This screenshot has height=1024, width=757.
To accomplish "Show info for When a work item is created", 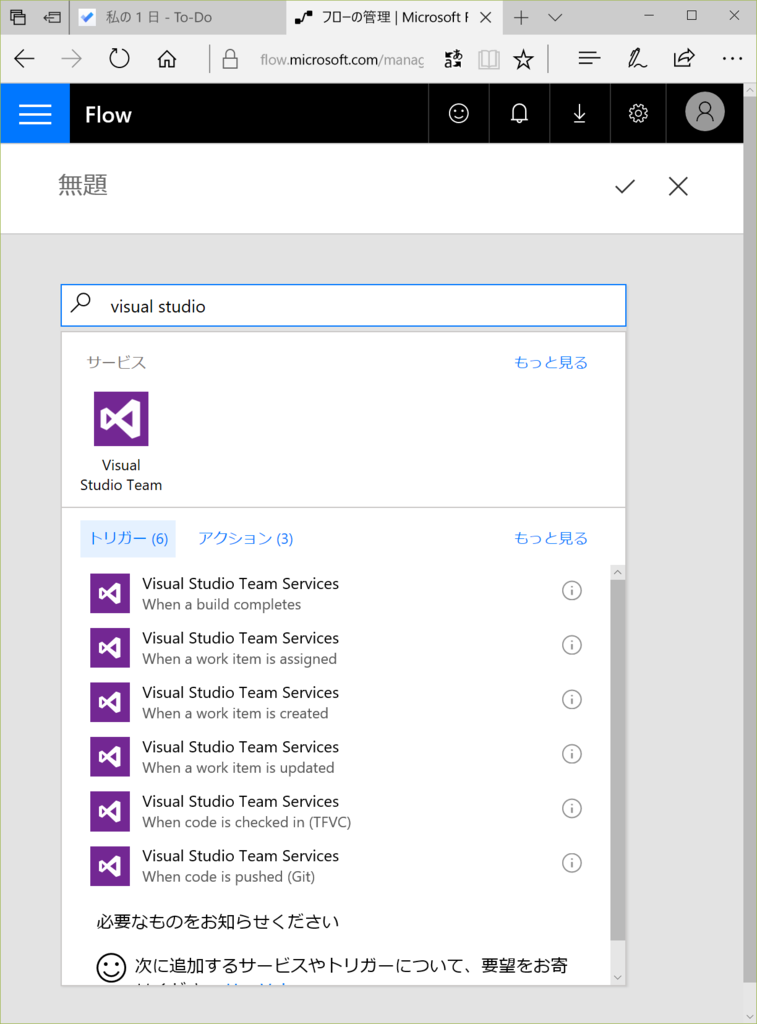I will tap(572, 699).
